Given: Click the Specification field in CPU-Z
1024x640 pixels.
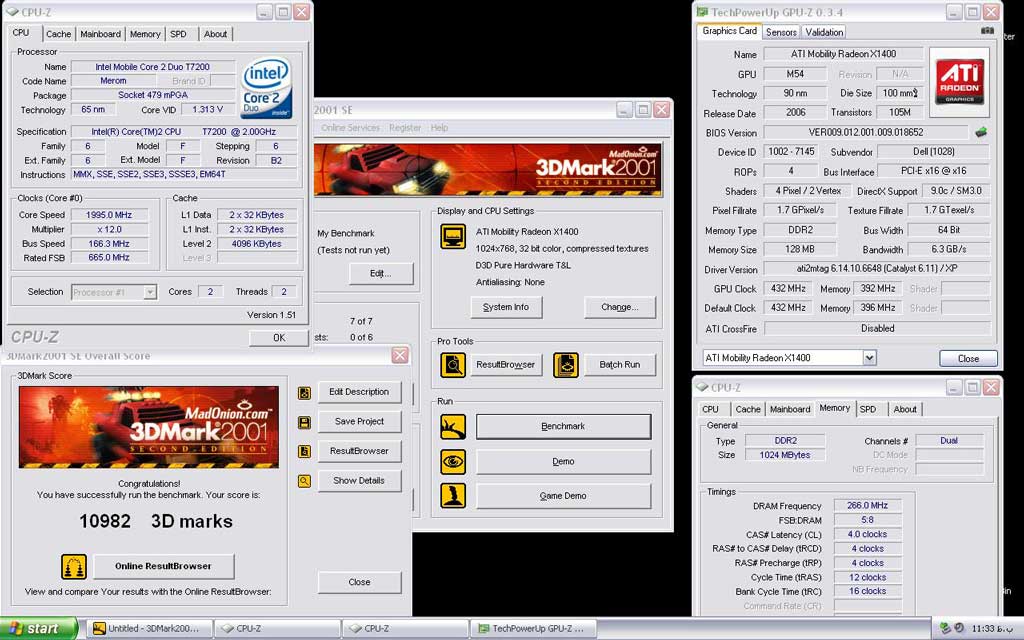Looking at the screenshot, I should click(x=184, y=132).
